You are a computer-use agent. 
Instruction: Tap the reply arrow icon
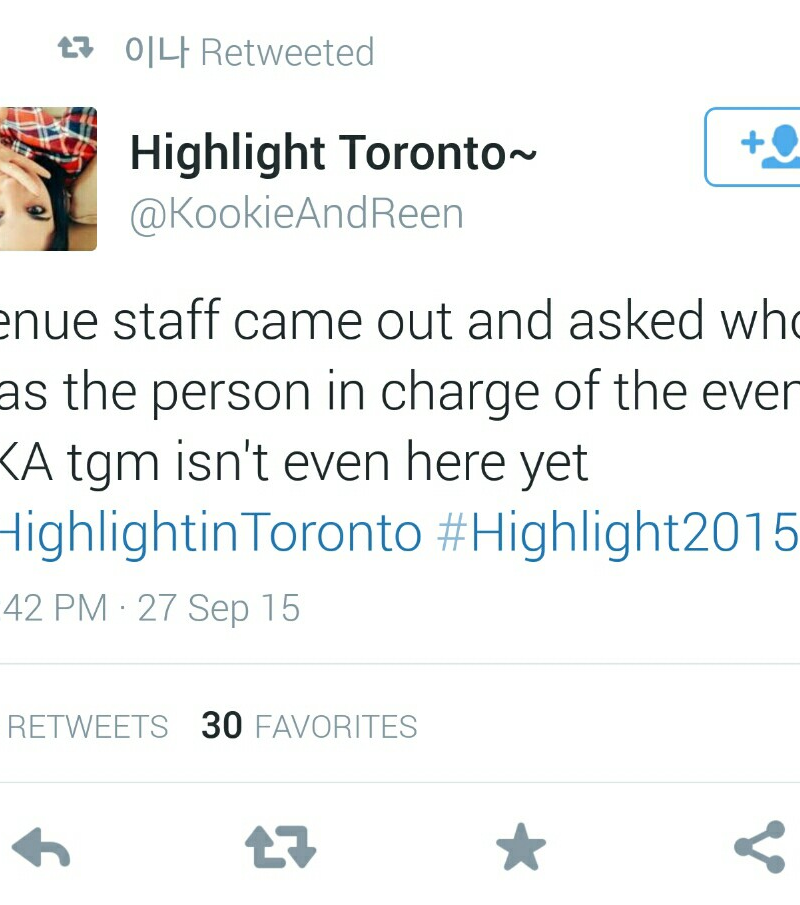(x=41, y=847)
